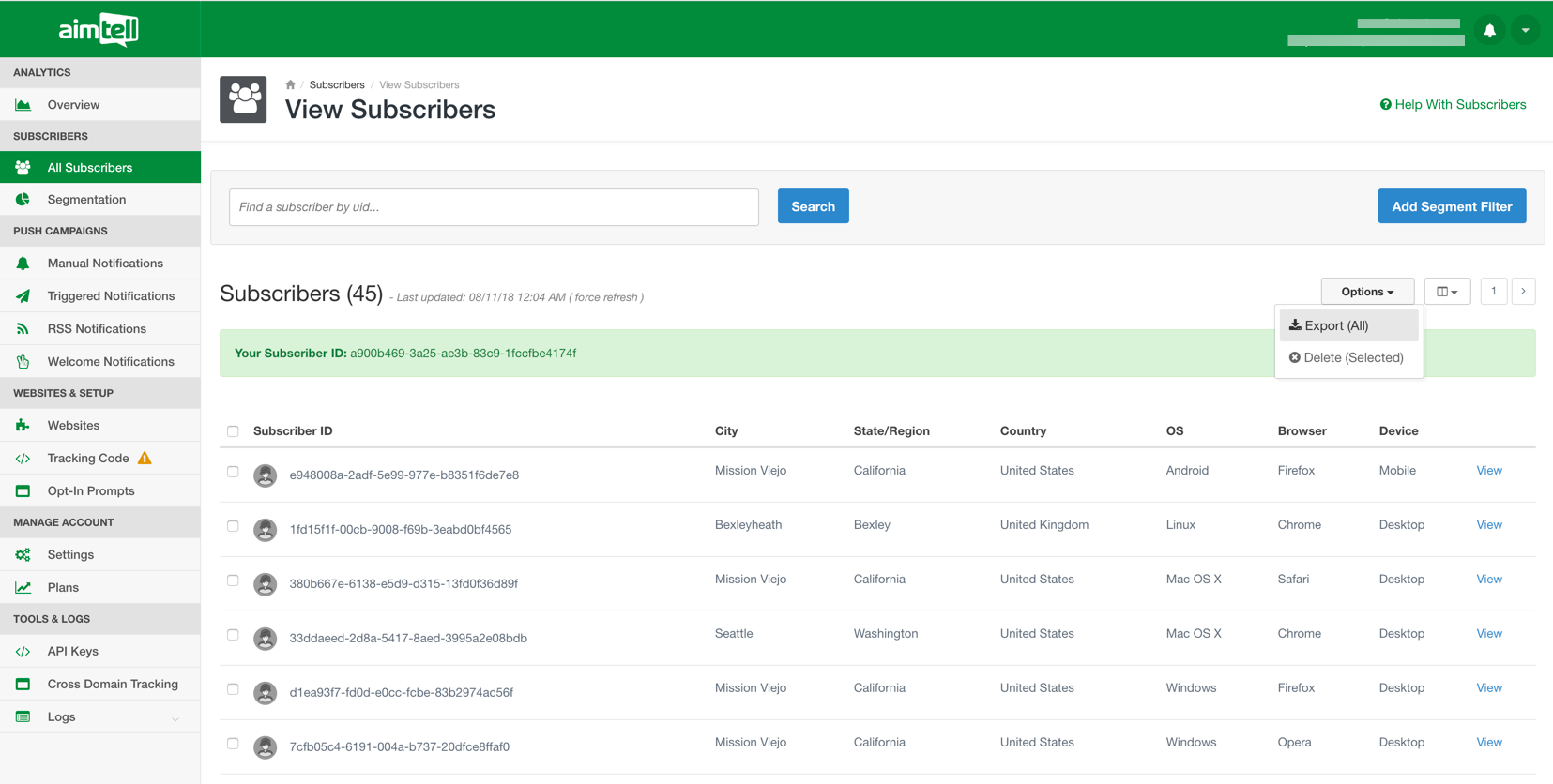View subscriber 1fd15f1f details
The width and height of the screenshot is (1553, 784).
point(1489,525)
